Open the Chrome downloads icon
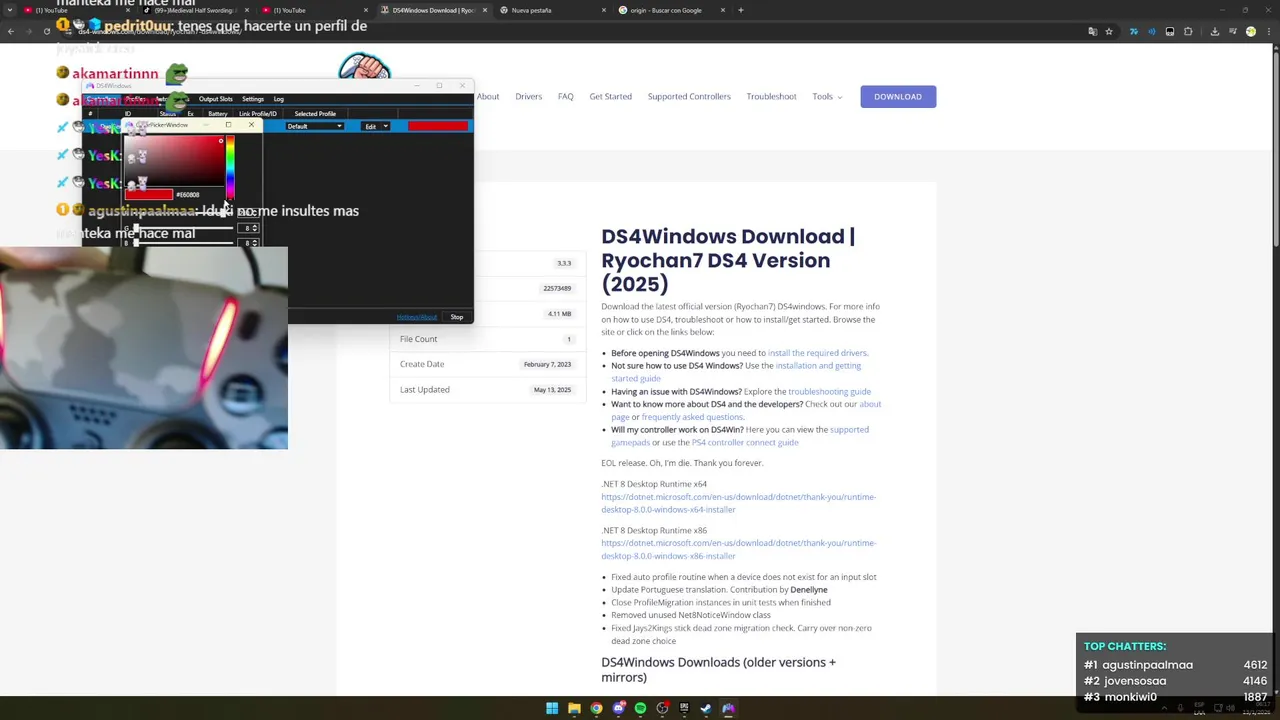Viewport: 1280px width, 720px height. pyautogui.click(x=1215, y=31)
